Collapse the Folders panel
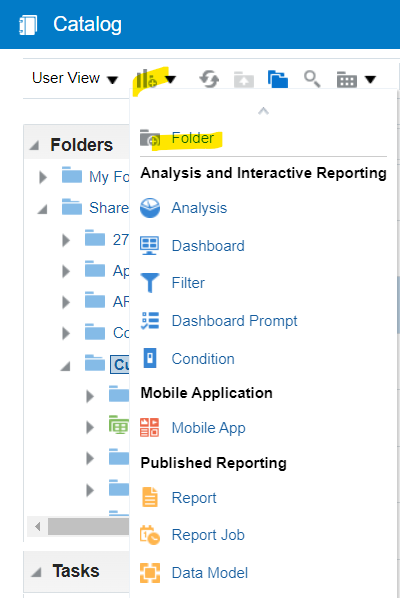 35,145
